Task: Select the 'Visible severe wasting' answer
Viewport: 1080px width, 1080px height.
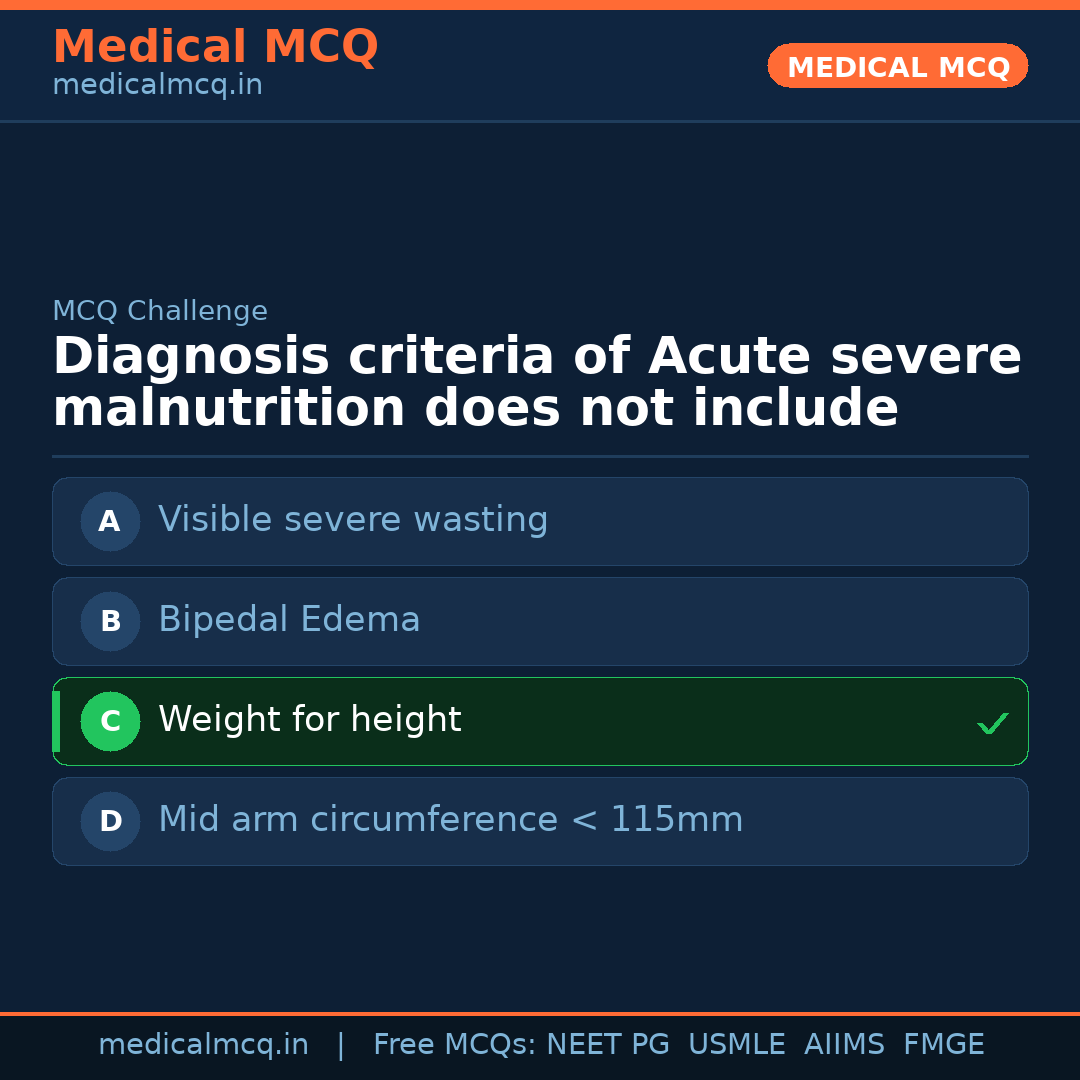Action: click(353, 520)
